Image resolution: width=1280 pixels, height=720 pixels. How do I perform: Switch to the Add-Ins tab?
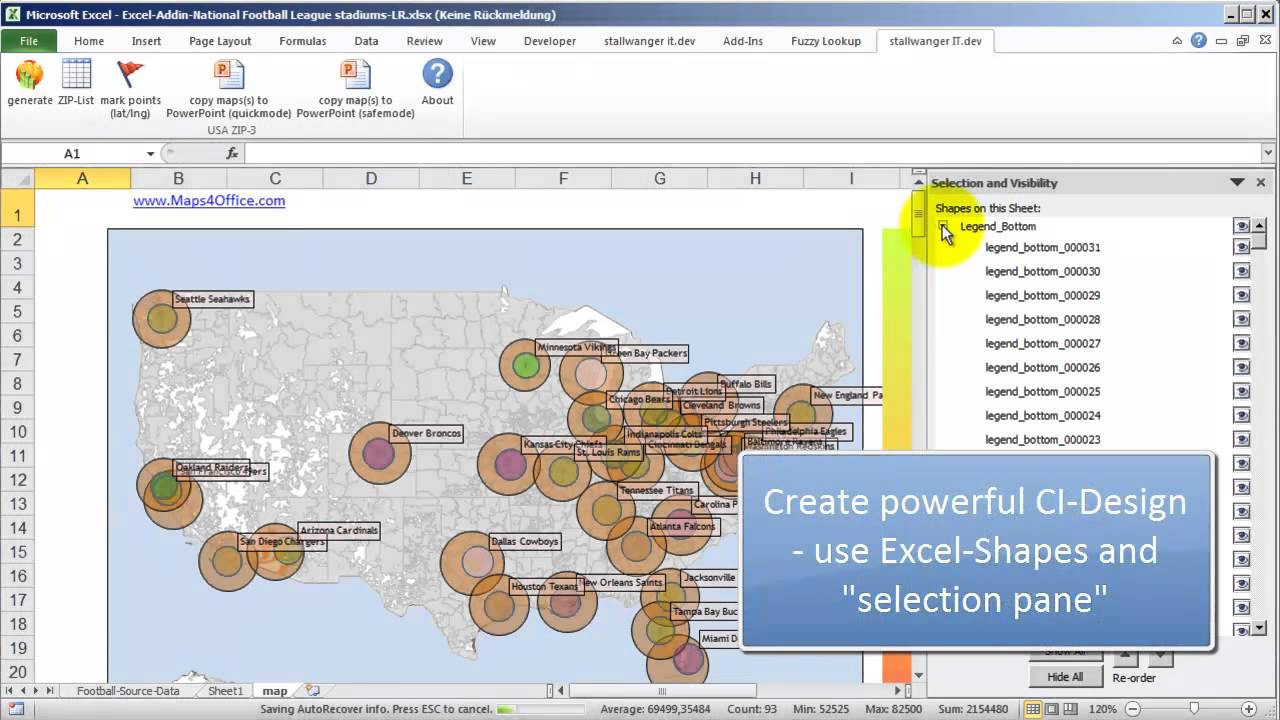[x=743, y=41]
